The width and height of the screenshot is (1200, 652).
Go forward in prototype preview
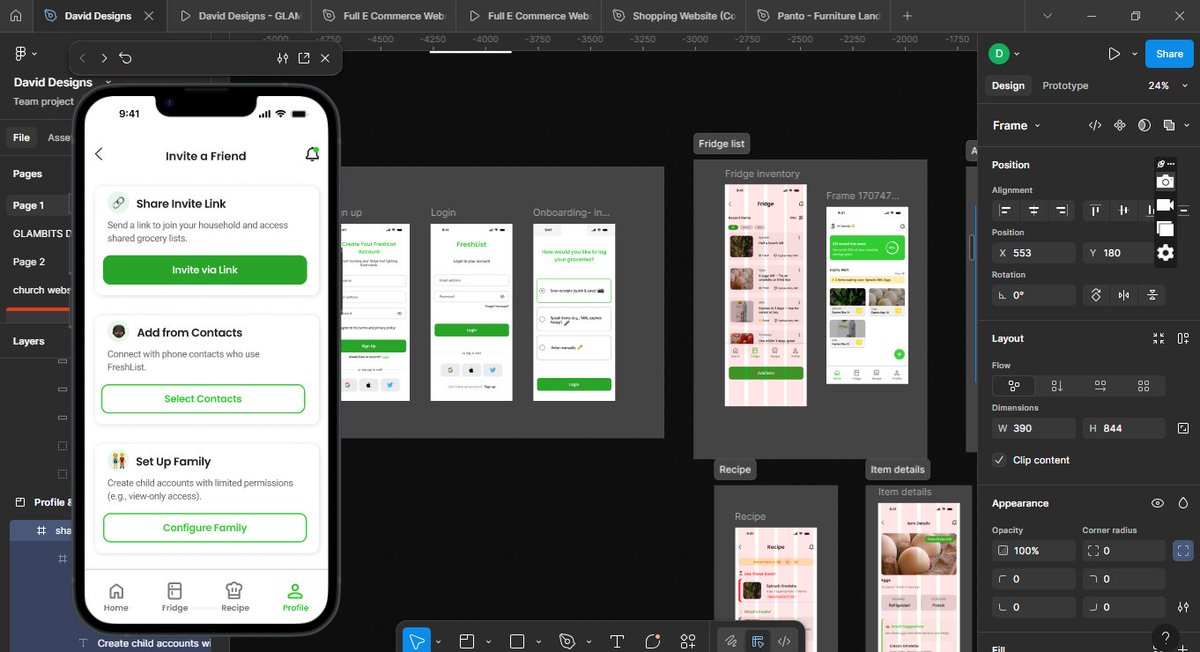click(x=104, y=58)
